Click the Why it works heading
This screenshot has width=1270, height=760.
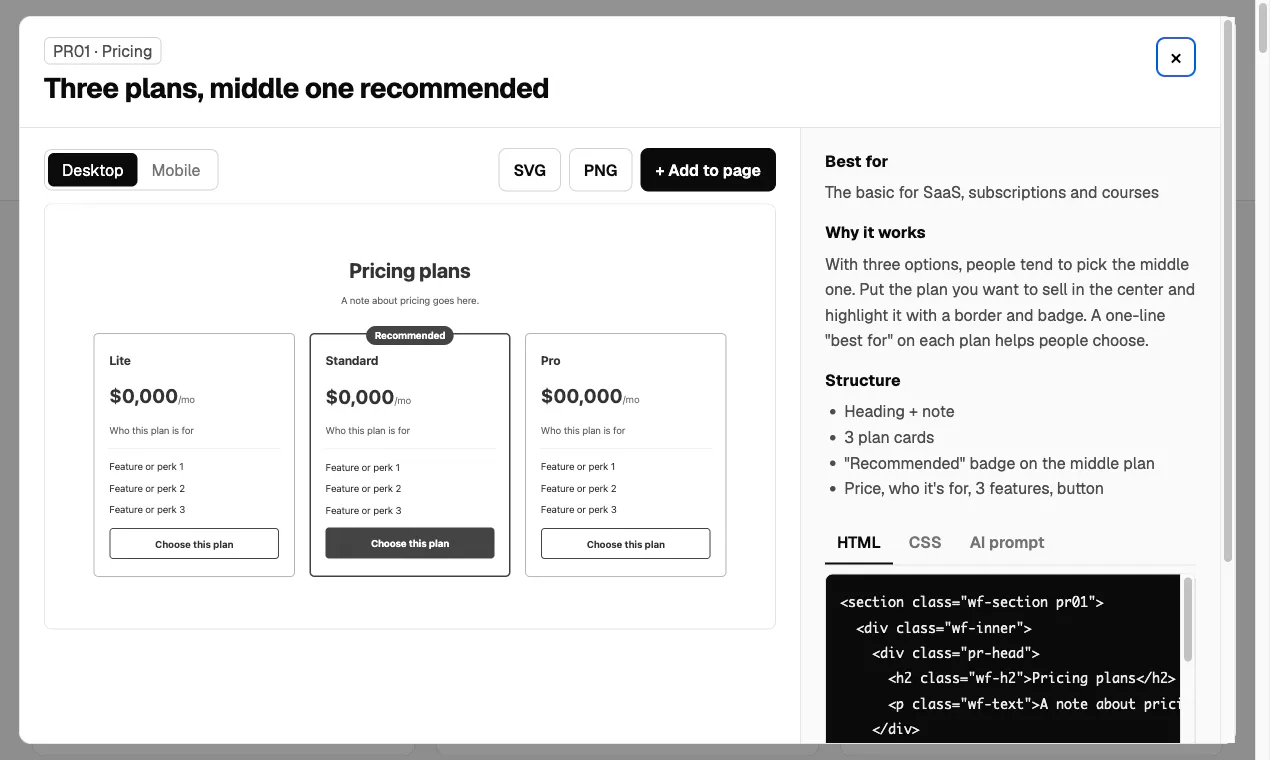(875, 232)
